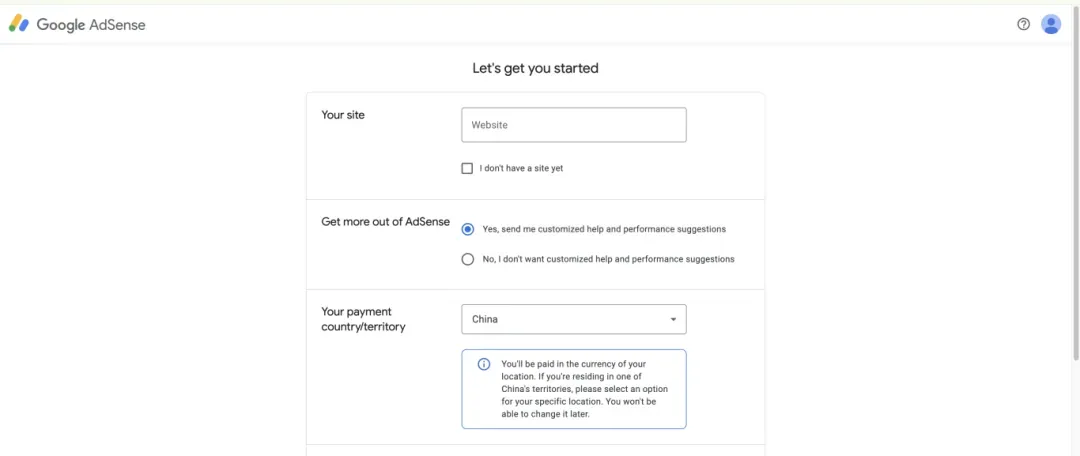The width and height of the screenshot is (1080, 456).
Task: Click the "I don't have a site yet" label
Action: click(521, 168)
